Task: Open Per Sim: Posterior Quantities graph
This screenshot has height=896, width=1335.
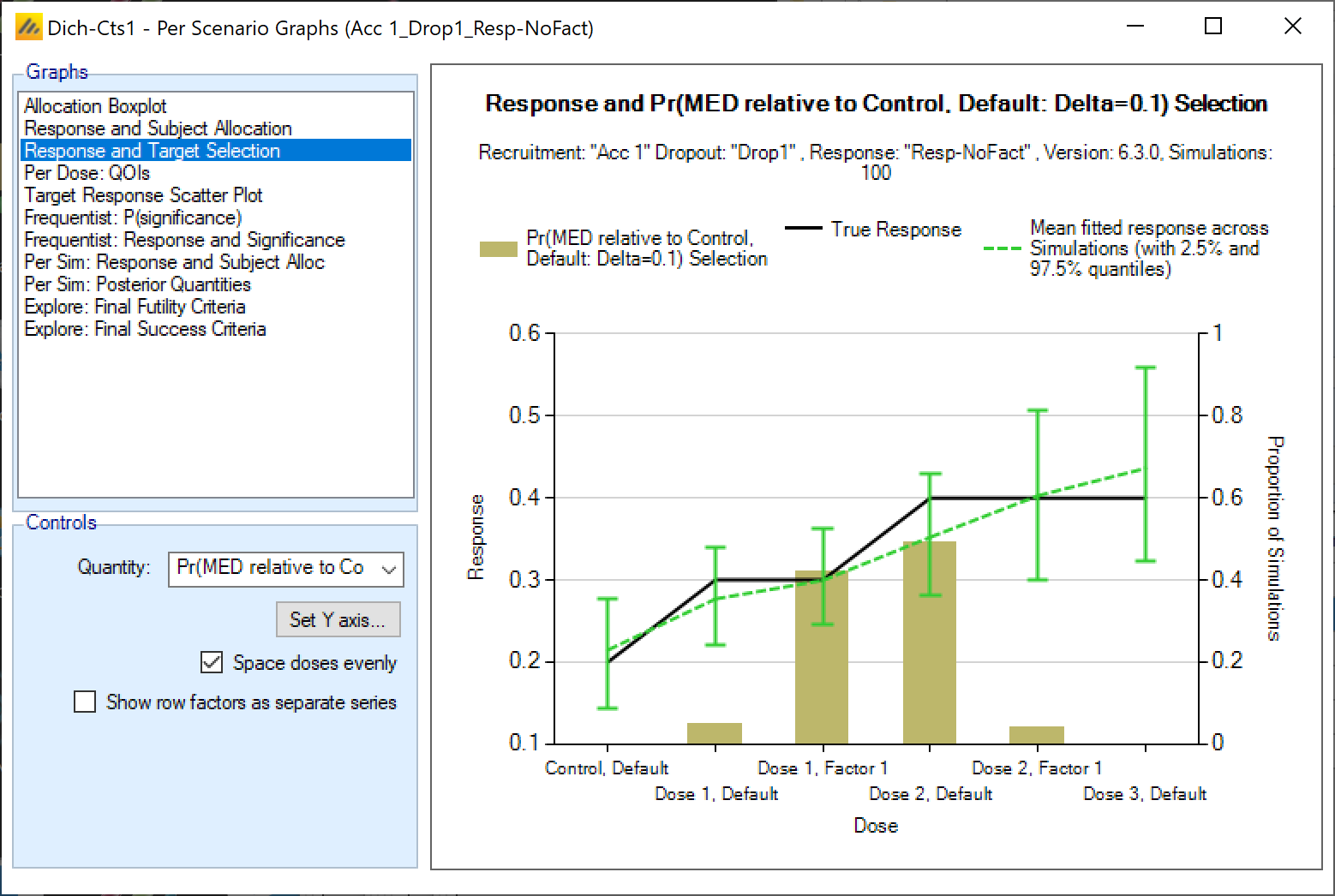Action: 137,284
